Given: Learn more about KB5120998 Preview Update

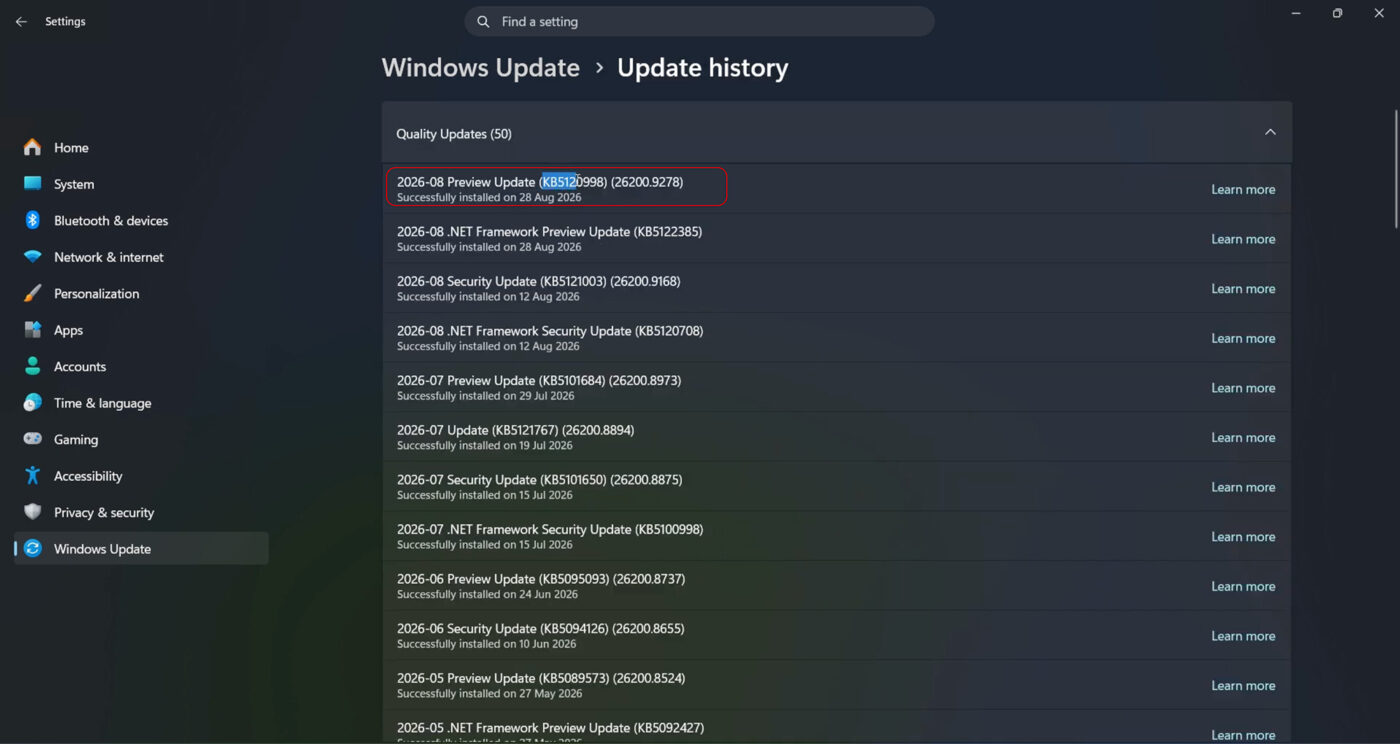Looking at the screenshot, I should click(x=1243, y=189).
